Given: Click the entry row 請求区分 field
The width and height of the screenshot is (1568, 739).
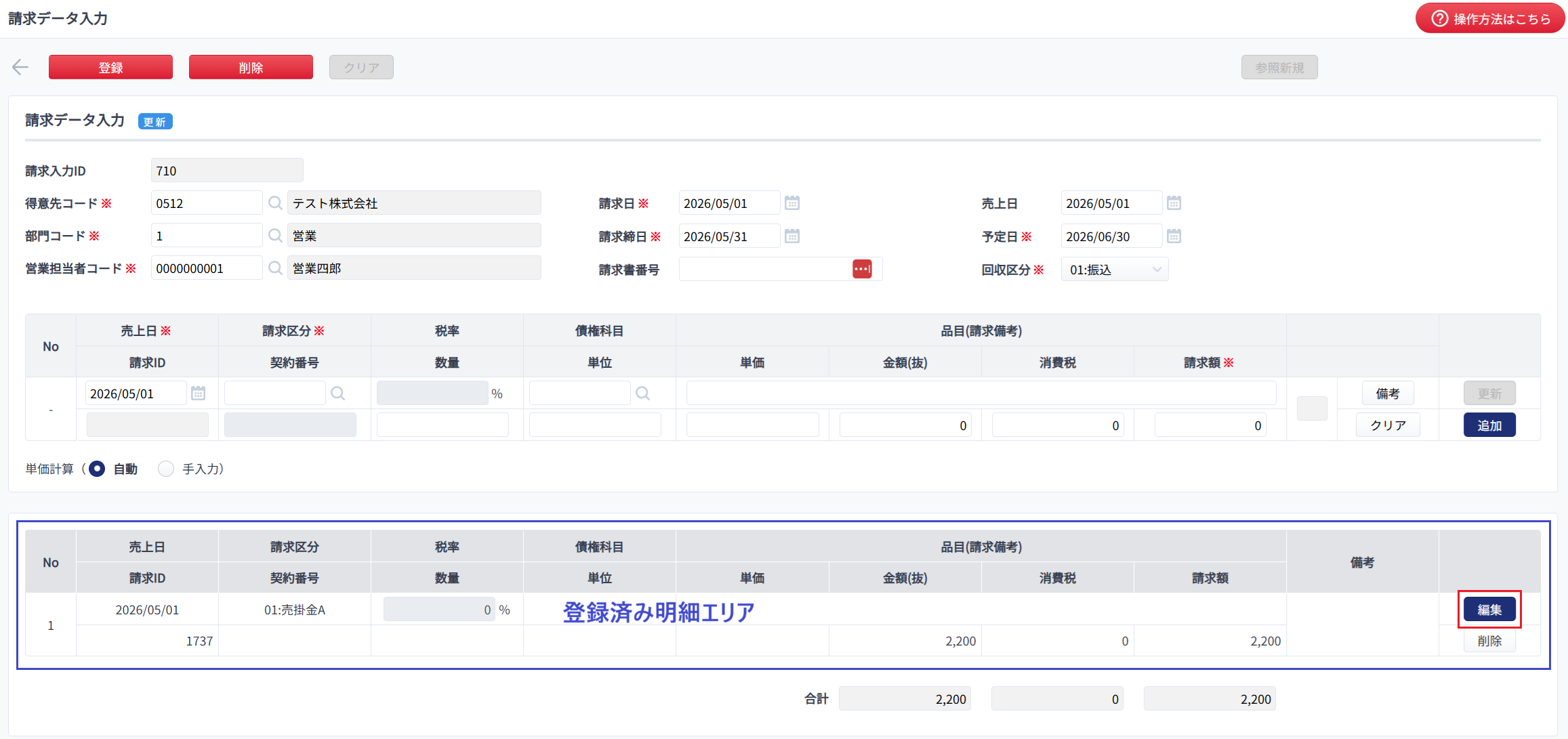Looking at the screenshot, I should (x=274, y=394).
